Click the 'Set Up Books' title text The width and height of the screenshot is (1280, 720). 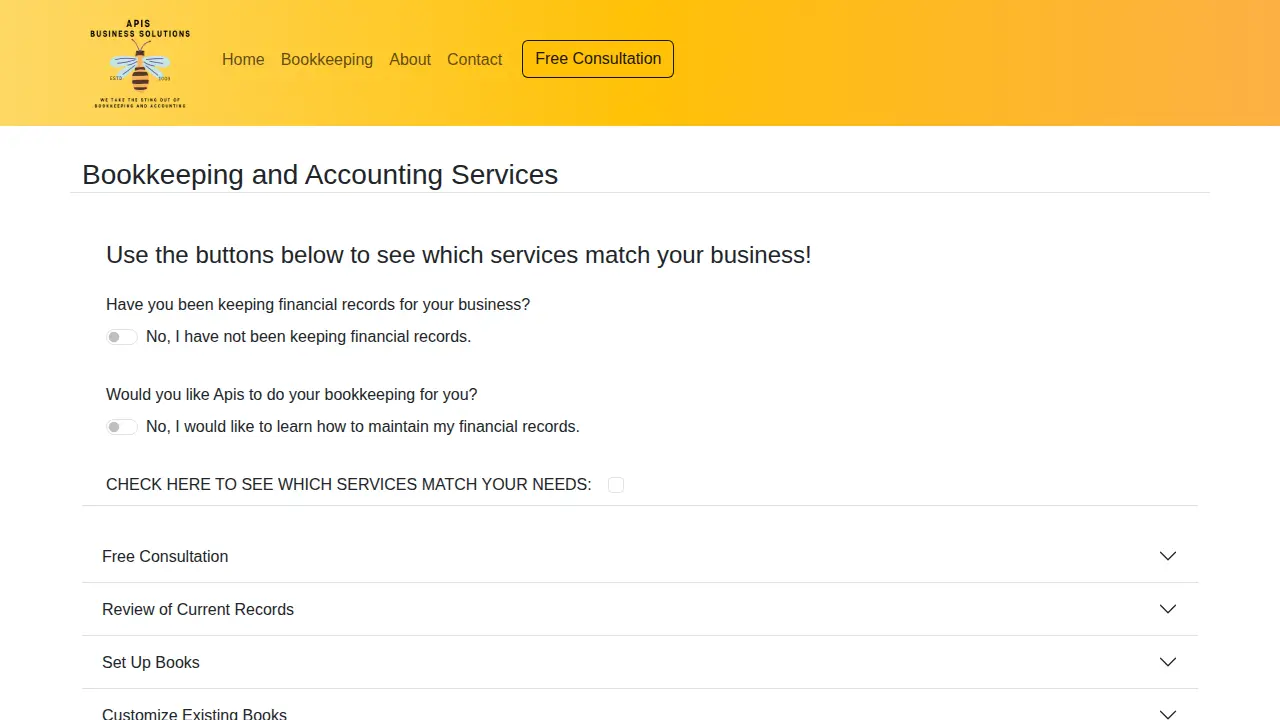pyautogui.click(x=151, y=662)
